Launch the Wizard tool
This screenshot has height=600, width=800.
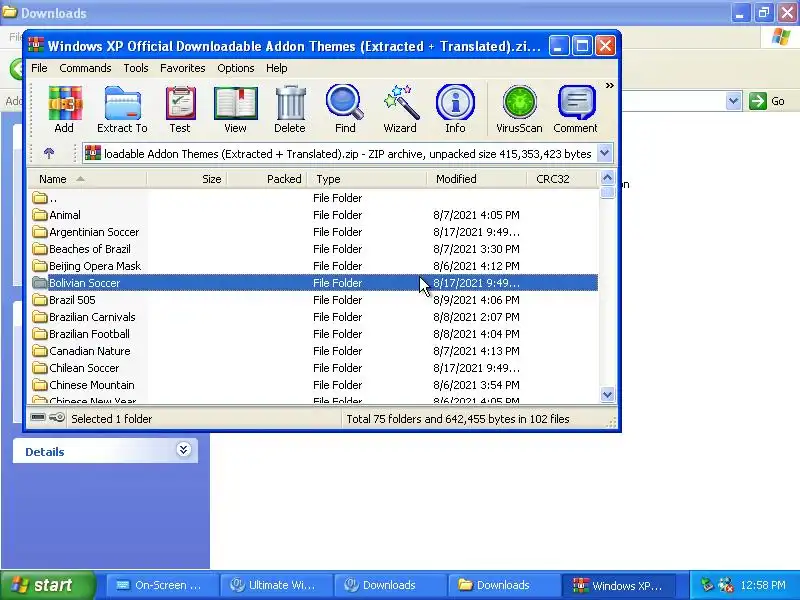[400, 109]
